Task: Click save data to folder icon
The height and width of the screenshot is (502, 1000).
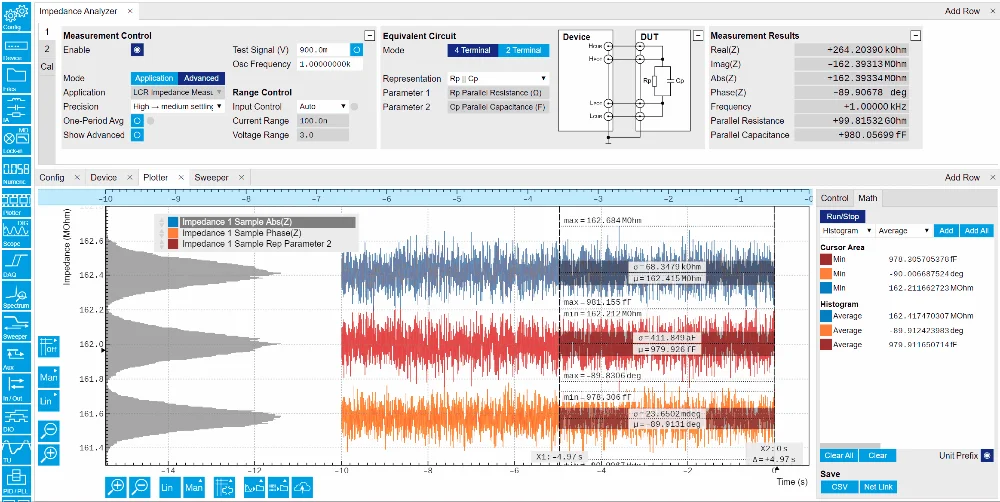Action: pos(279,487)
